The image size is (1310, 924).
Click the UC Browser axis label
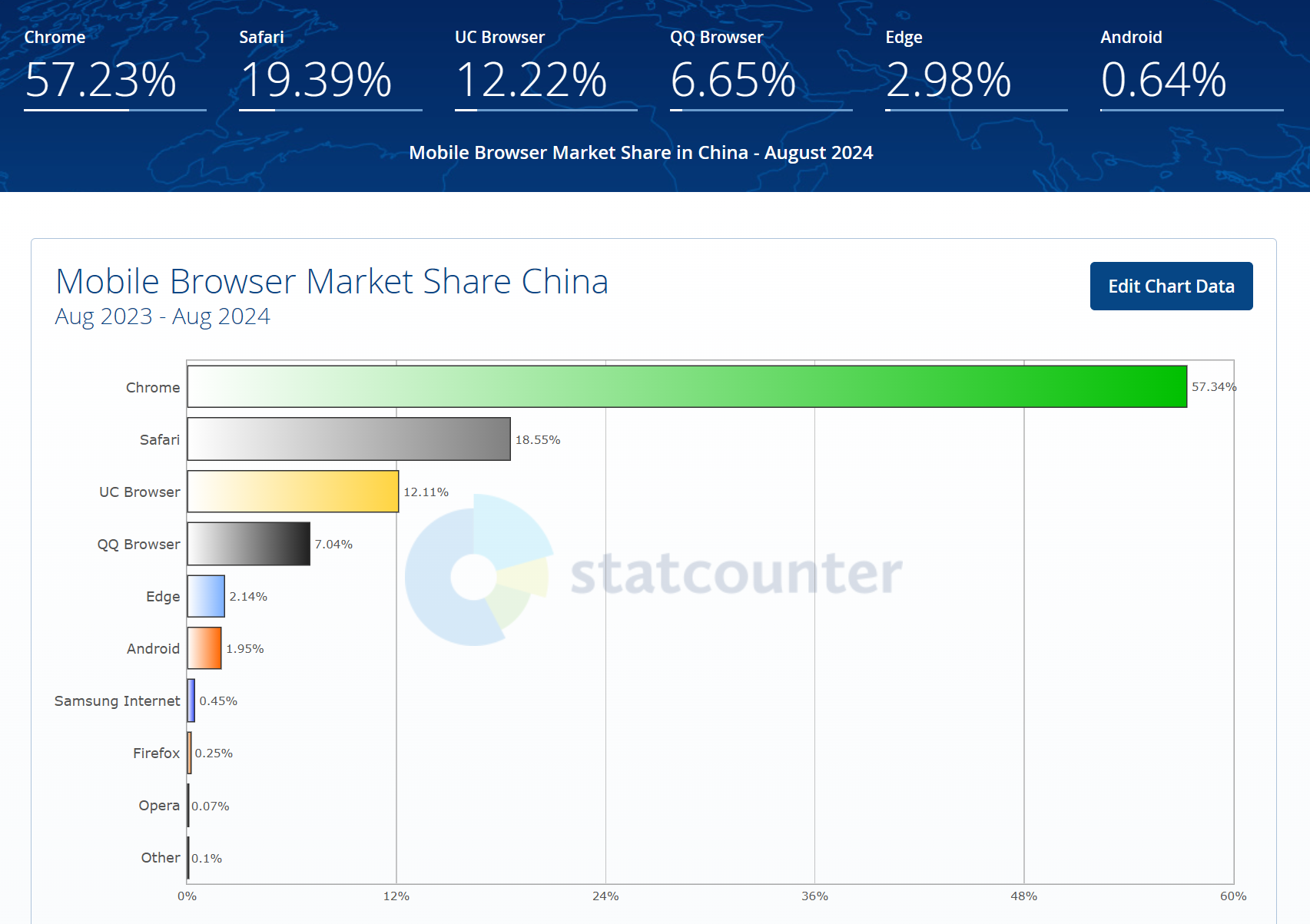point(140,492)
